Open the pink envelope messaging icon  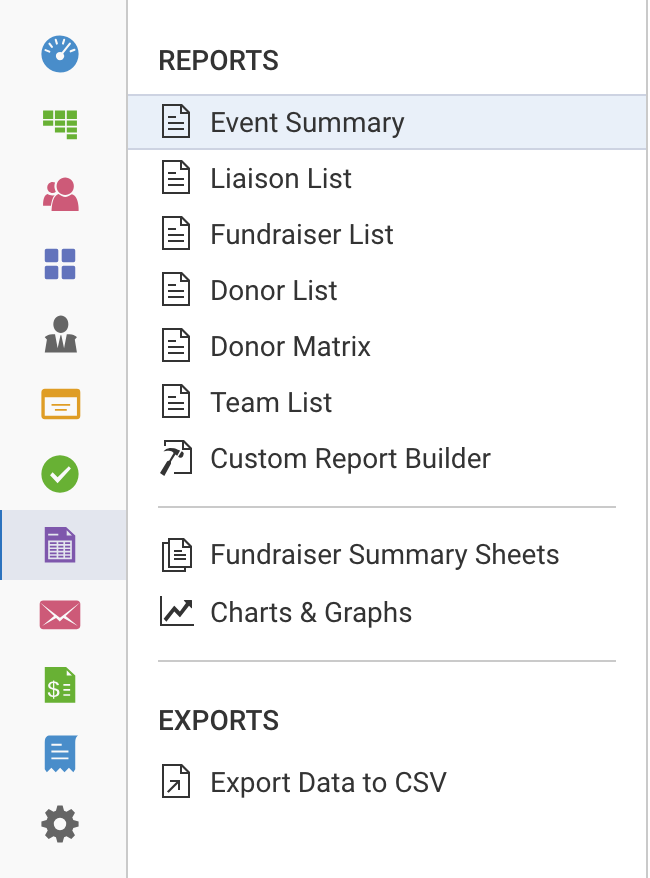coord(60,614)
